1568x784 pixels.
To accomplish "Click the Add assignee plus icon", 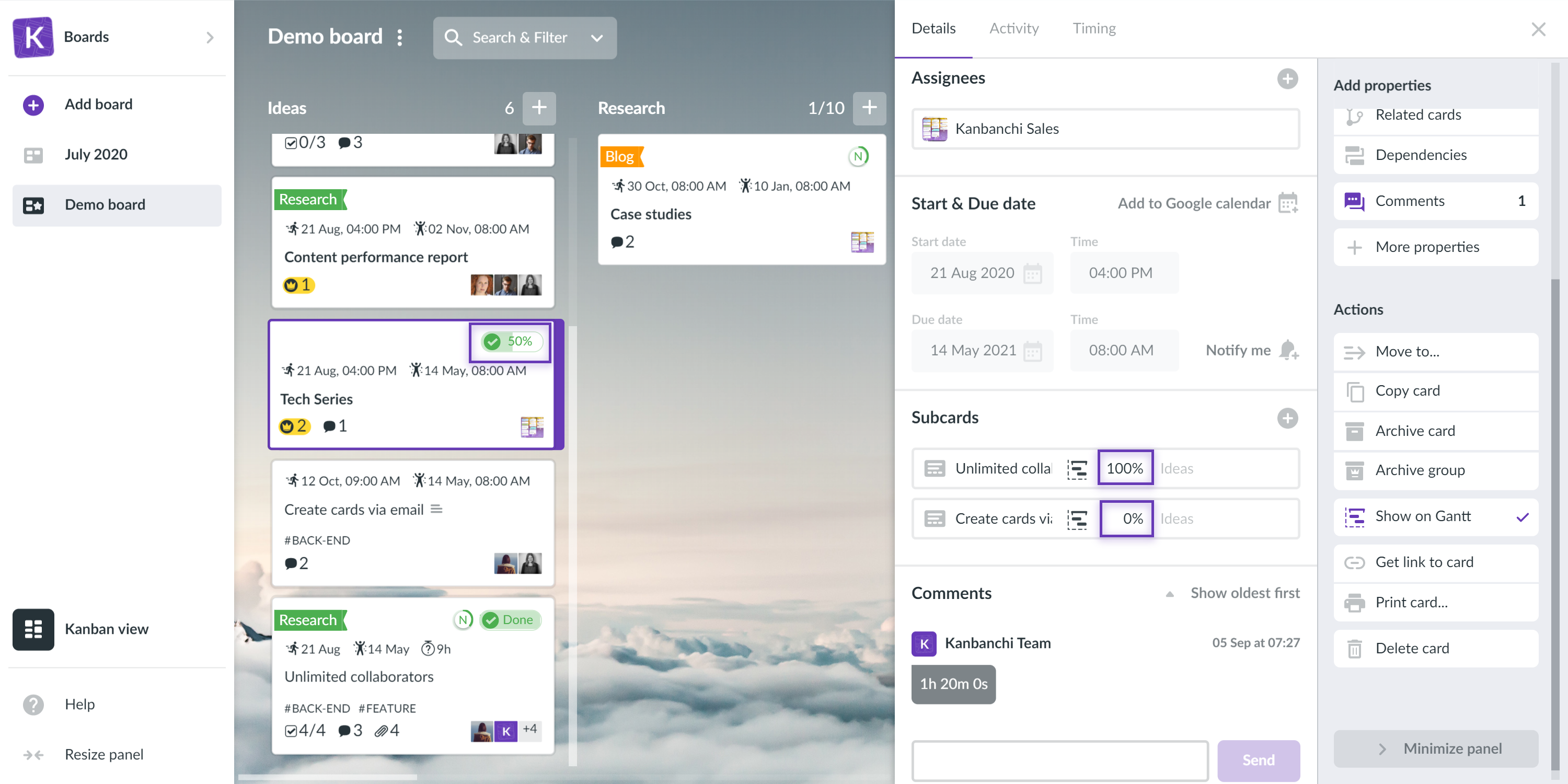I will point(1288,78).
